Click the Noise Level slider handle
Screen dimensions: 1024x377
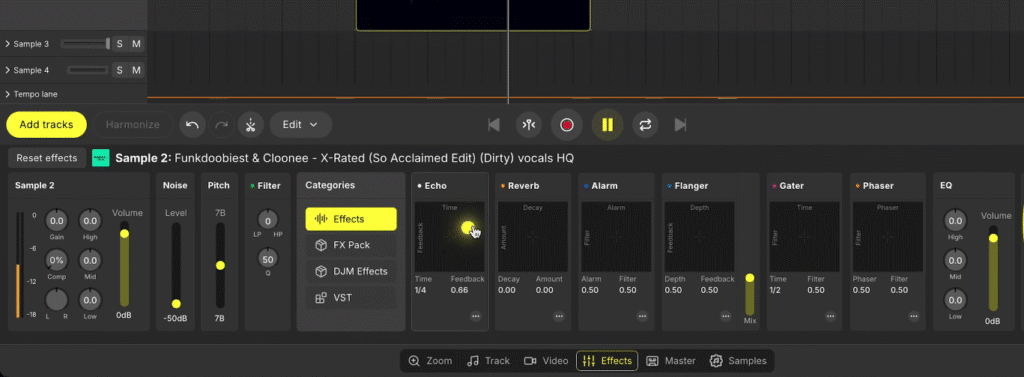coord(176,304)
